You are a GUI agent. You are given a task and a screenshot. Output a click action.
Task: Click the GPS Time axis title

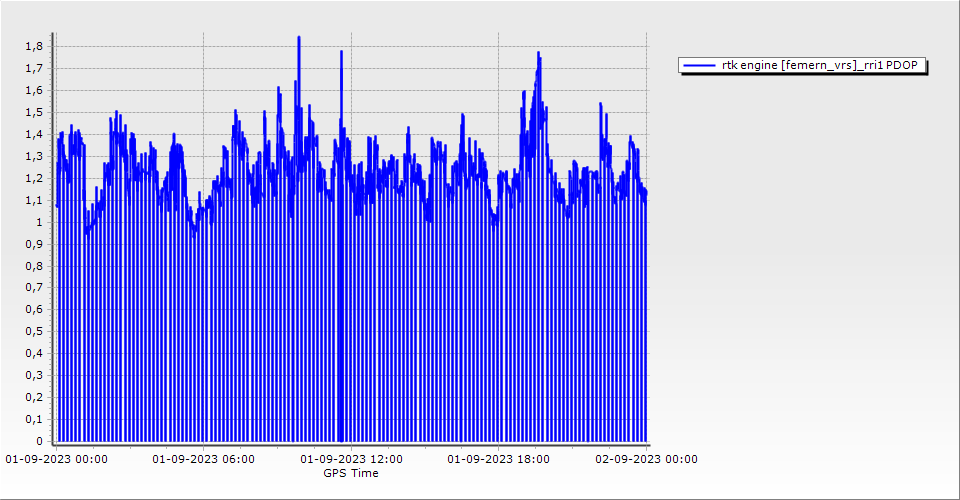[351, 473]
